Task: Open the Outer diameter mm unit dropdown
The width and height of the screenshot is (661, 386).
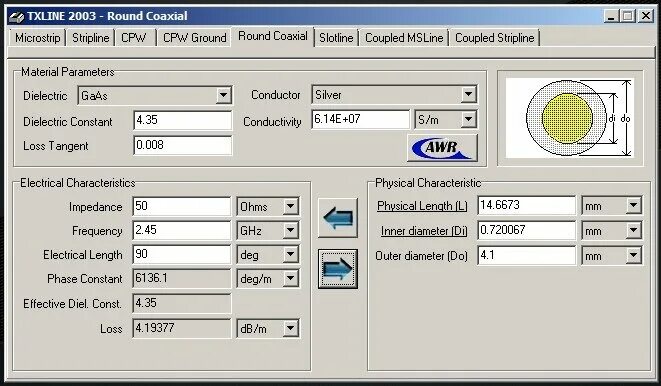Action: (x=634, y=255)
